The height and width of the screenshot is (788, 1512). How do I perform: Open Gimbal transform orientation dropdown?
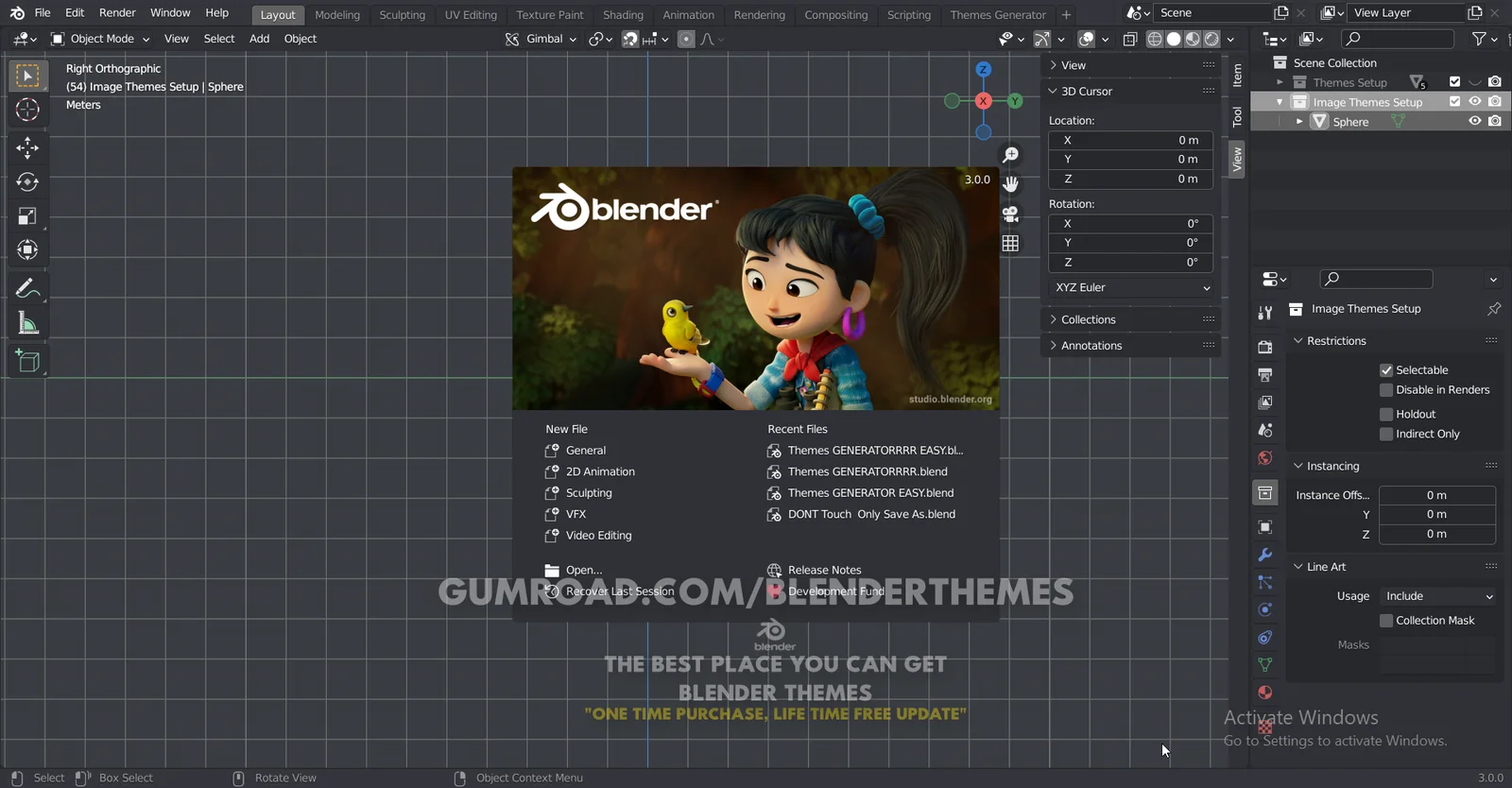[x=541, y=39]
